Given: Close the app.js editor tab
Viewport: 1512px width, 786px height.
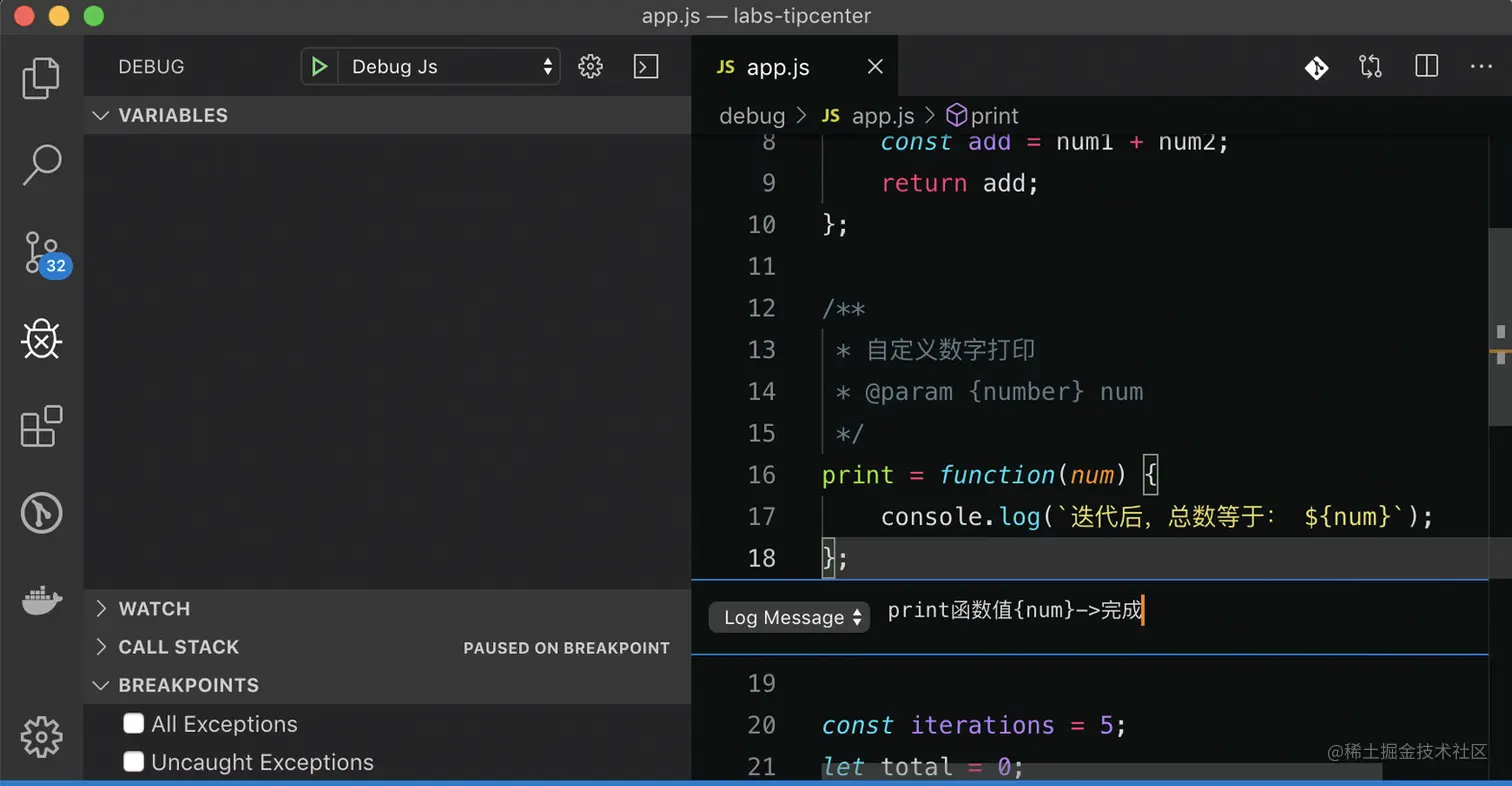Looking at the screenshot, I should click(x=875, y=67).
